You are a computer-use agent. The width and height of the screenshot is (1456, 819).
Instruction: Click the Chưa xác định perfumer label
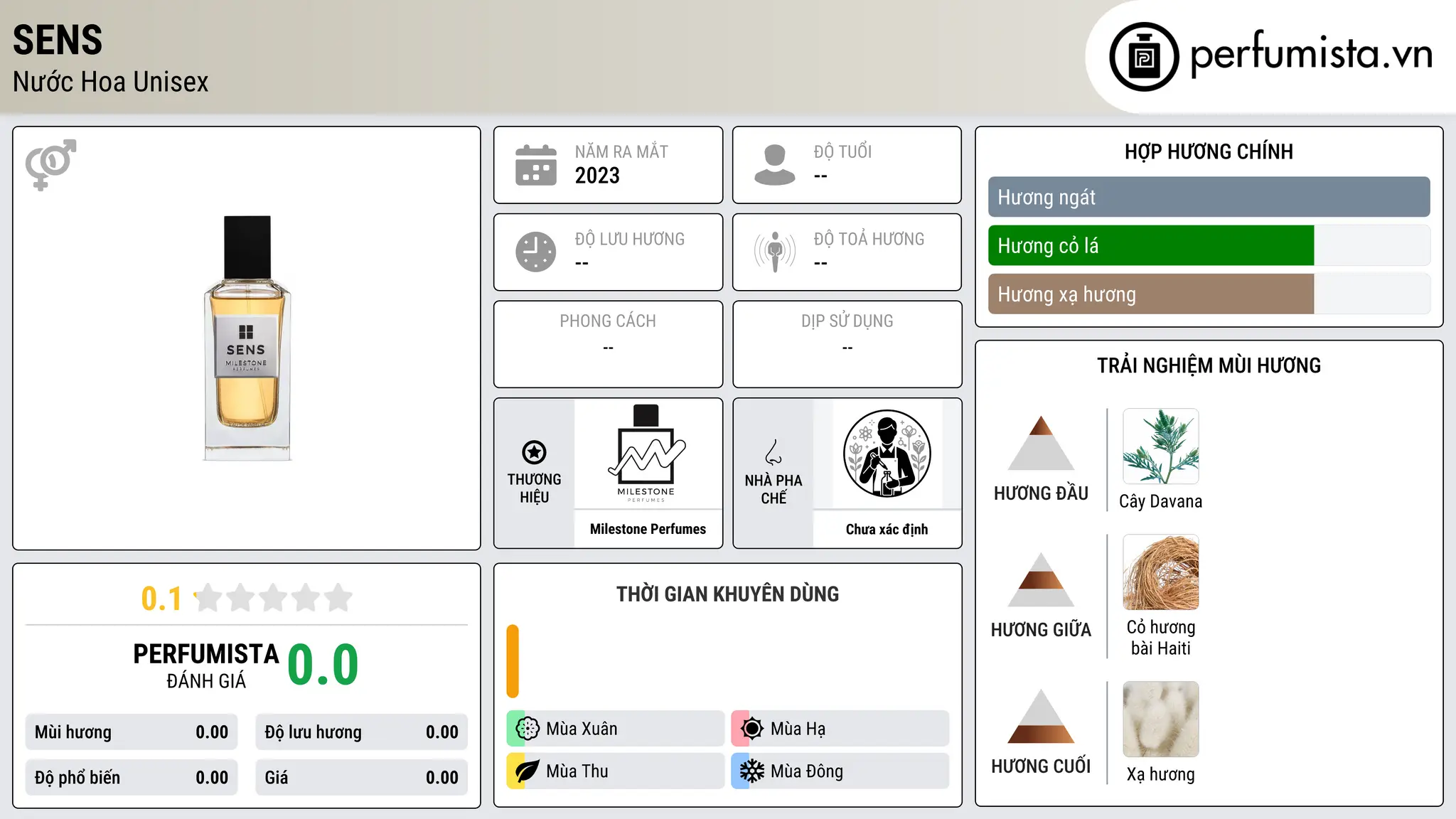pos(887,529)
